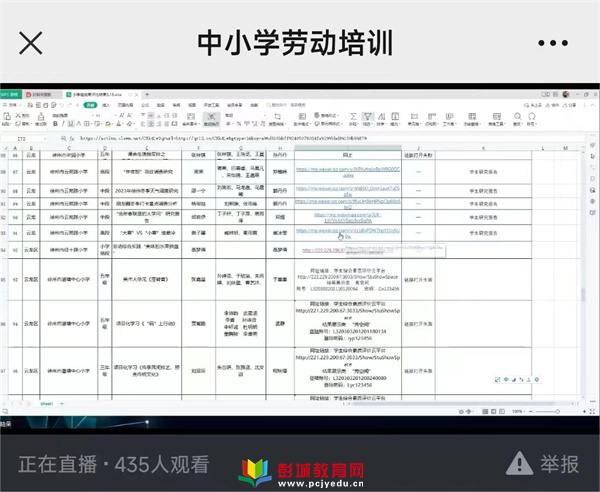Close the live stream with the X
600x492 pixels.
pyautogui.click(x=31, y=43)
